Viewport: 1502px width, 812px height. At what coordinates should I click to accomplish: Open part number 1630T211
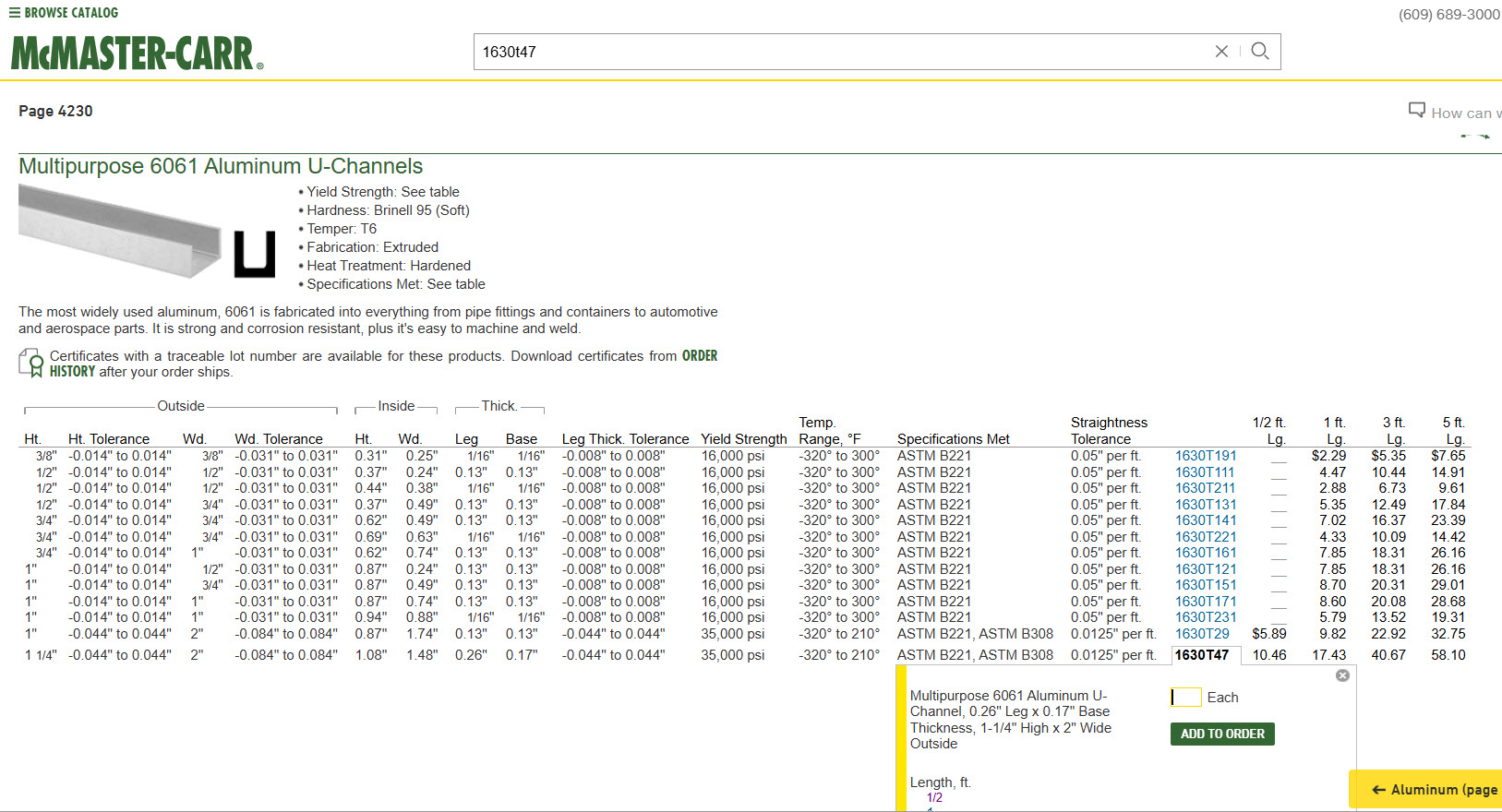pyautogui.click(x=1205, y=488)
